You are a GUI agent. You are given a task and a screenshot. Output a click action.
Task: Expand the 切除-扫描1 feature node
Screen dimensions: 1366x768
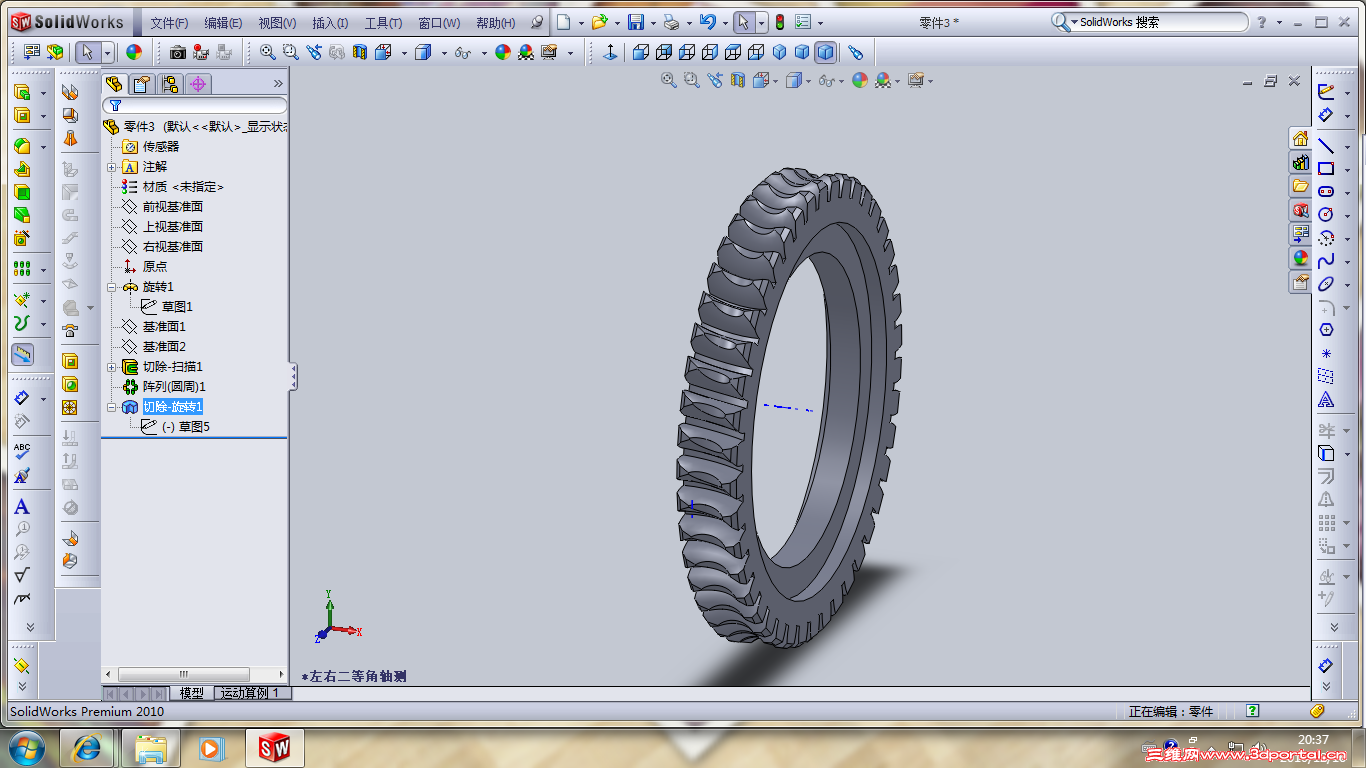[x=112, y=367]
